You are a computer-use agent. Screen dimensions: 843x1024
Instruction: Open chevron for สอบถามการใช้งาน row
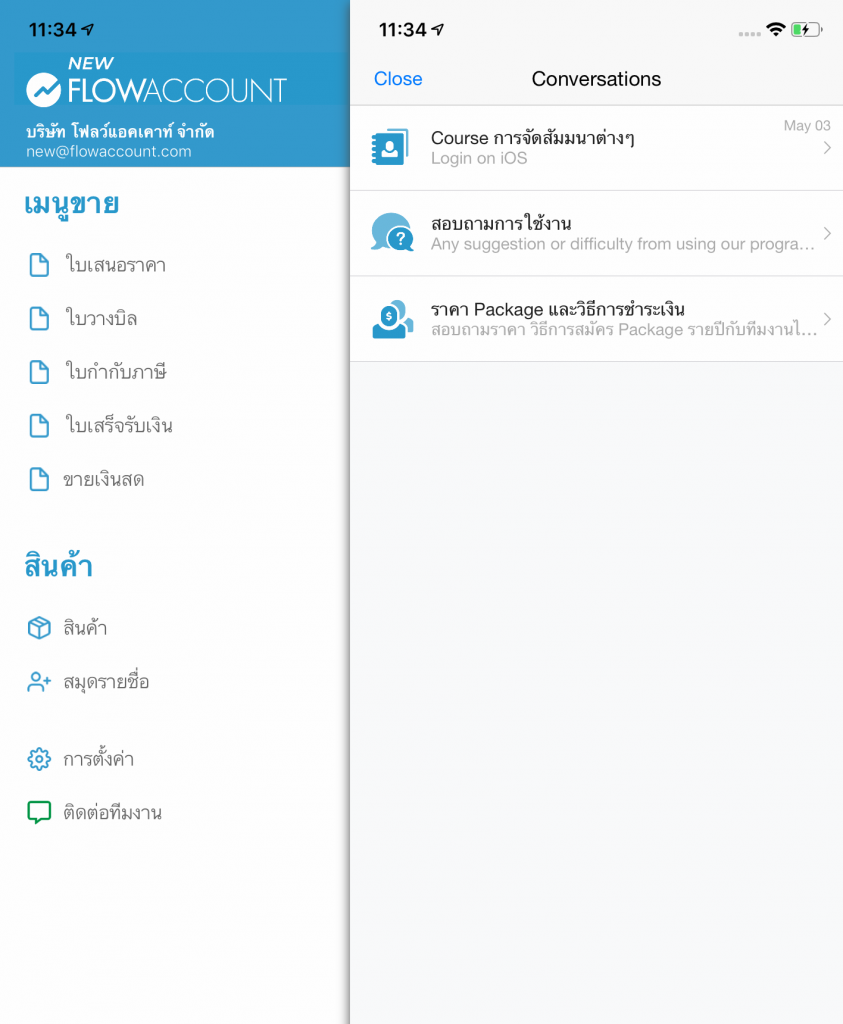click(x=827, y=234)
